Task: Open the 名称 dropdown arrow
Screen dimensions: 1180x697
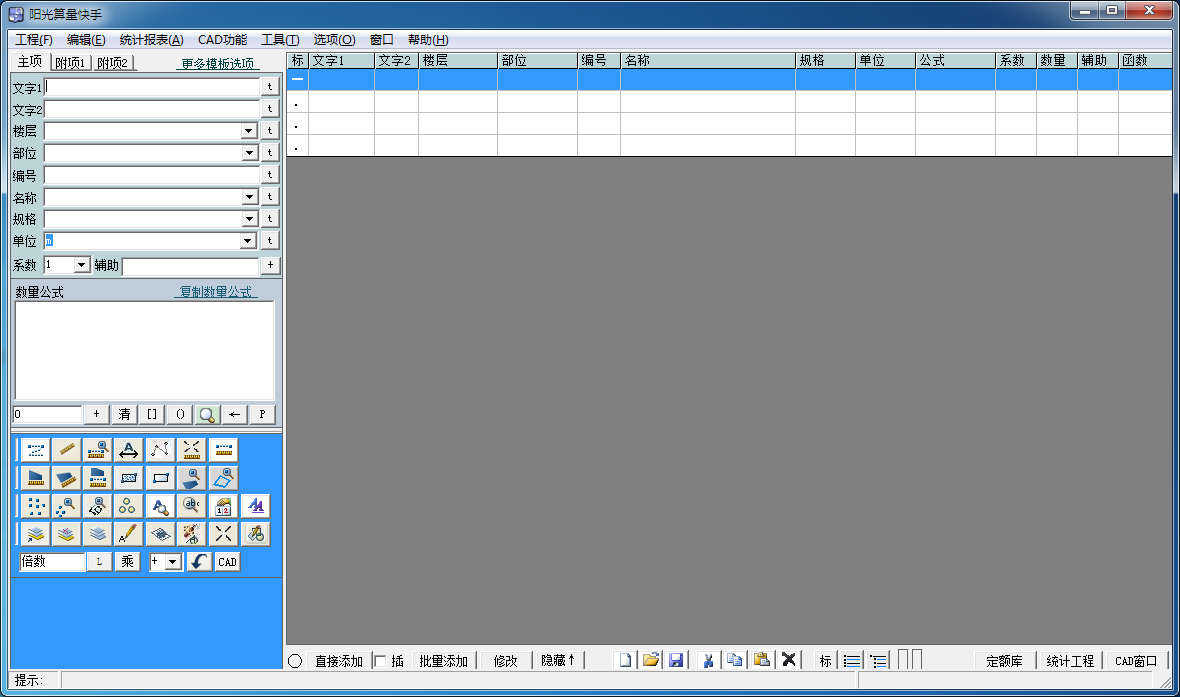Action: coord(249,197)
